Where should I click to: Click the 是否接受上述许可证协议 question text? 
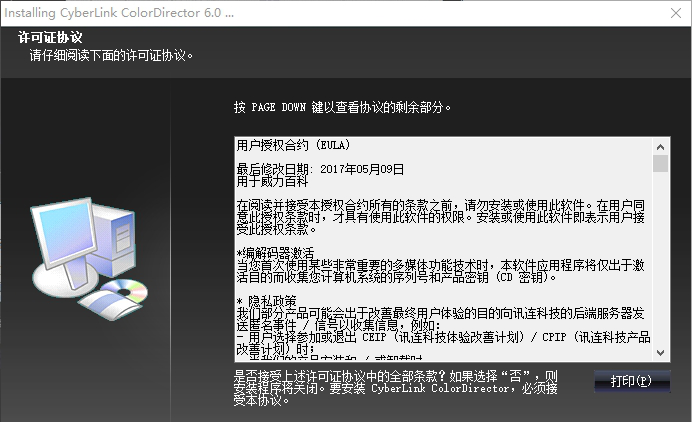tap(395, 388)
